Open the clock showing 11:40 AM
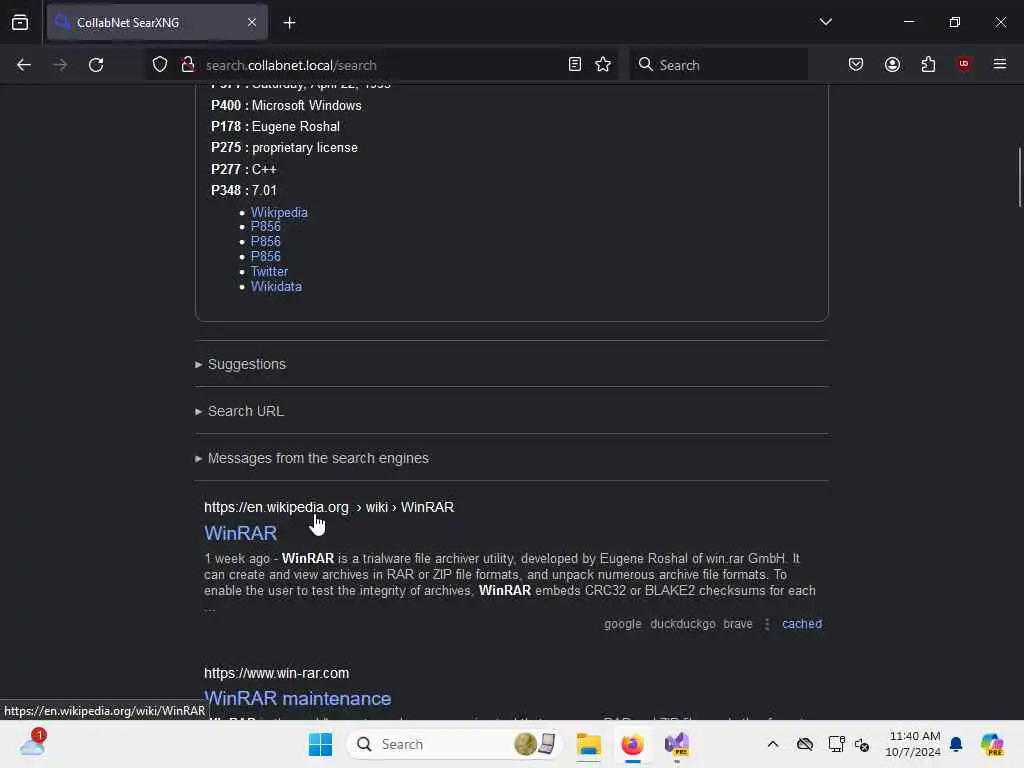The height and width of the screenshot is (768, 1024). 912,744
